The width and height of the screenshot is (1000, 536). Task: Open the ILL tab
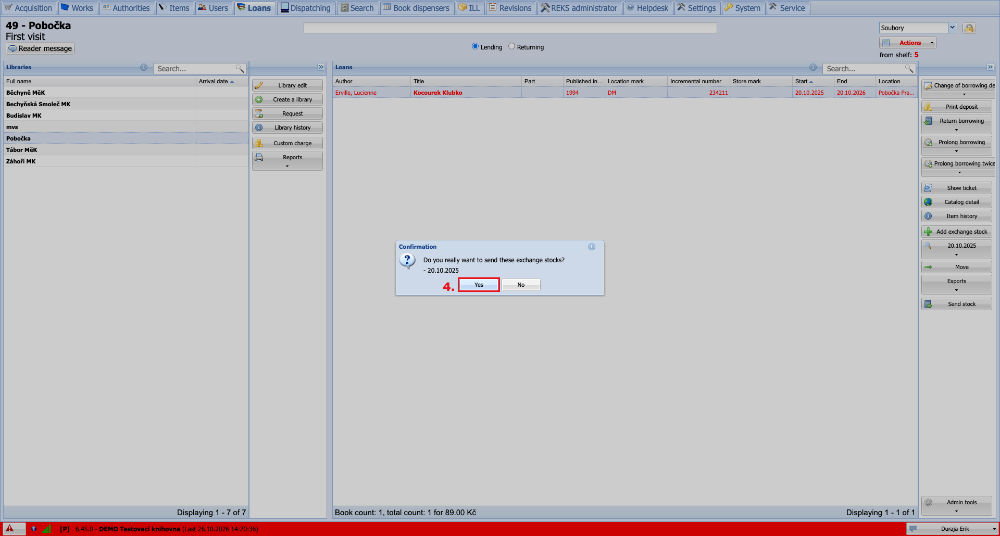[x=469, y=8]
